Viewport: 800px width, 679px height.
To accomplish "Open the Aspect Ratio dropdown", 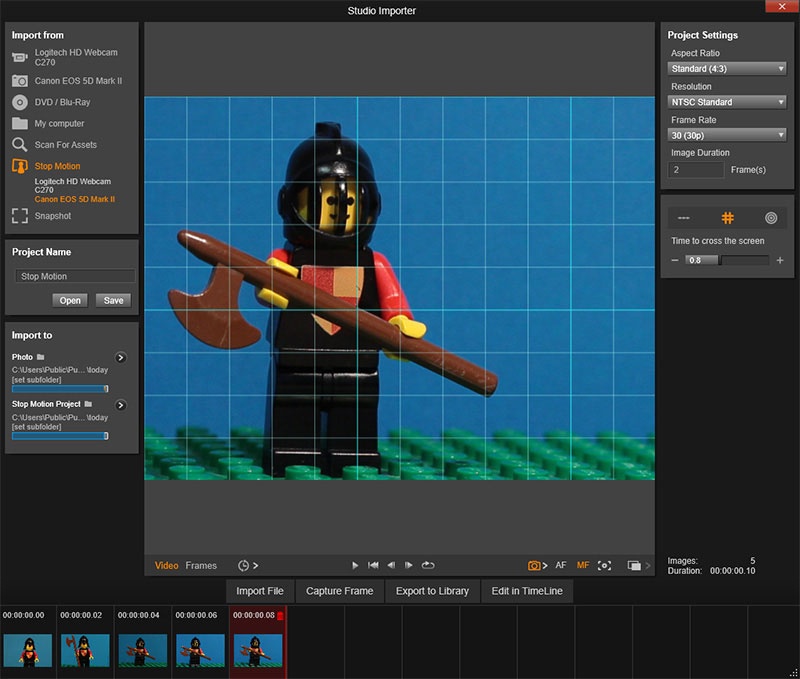I will click(727, 68).
